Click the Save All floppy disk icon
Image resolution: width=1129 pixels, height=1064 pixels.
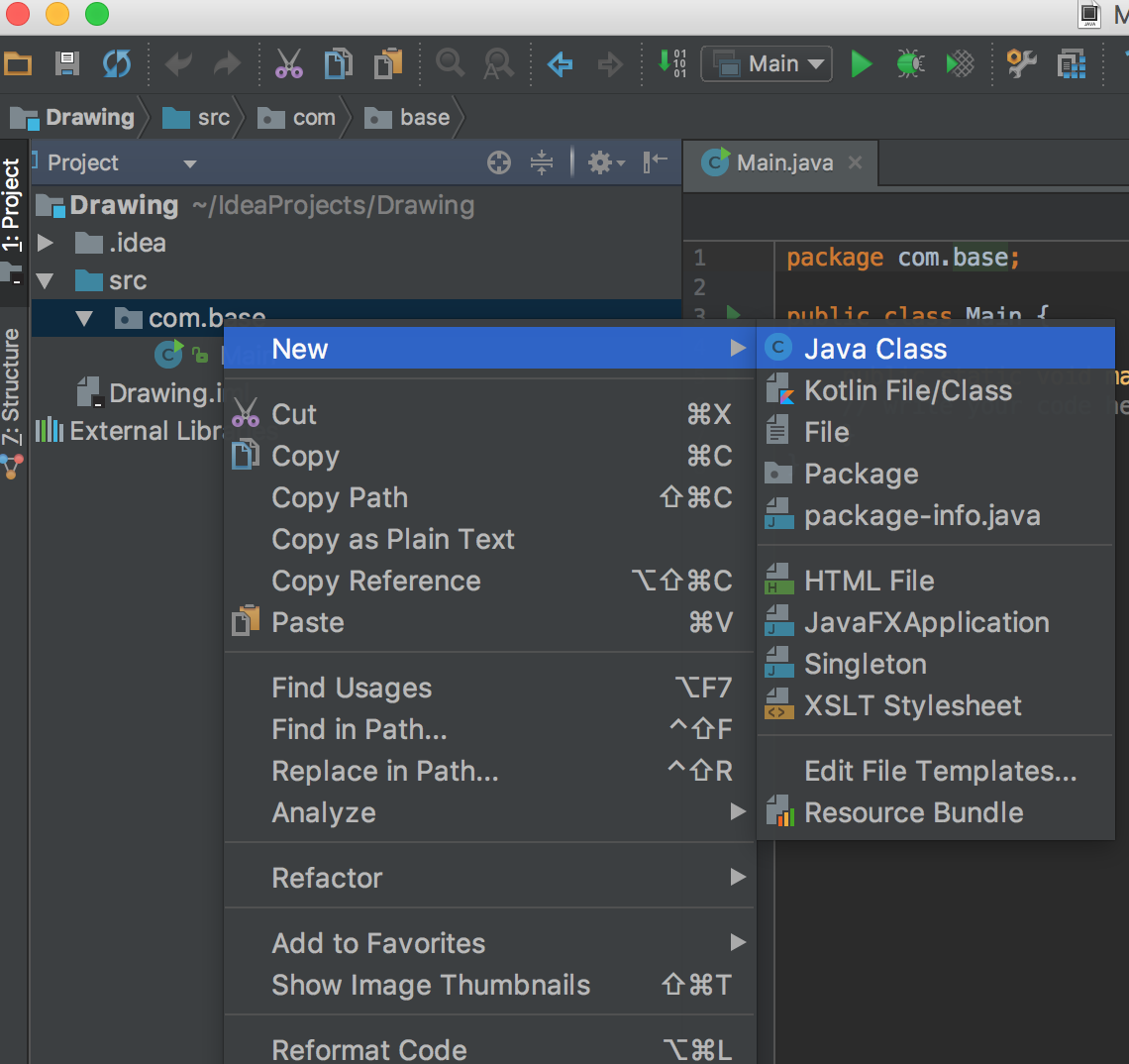(x=67, y=64)
